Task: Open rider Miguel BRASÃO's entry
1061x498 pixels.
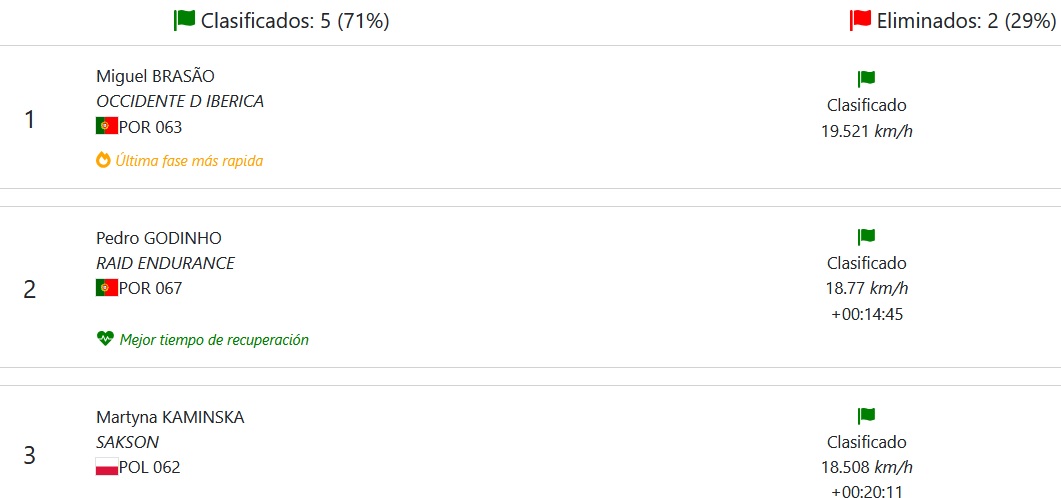Action: click(155, 76)
